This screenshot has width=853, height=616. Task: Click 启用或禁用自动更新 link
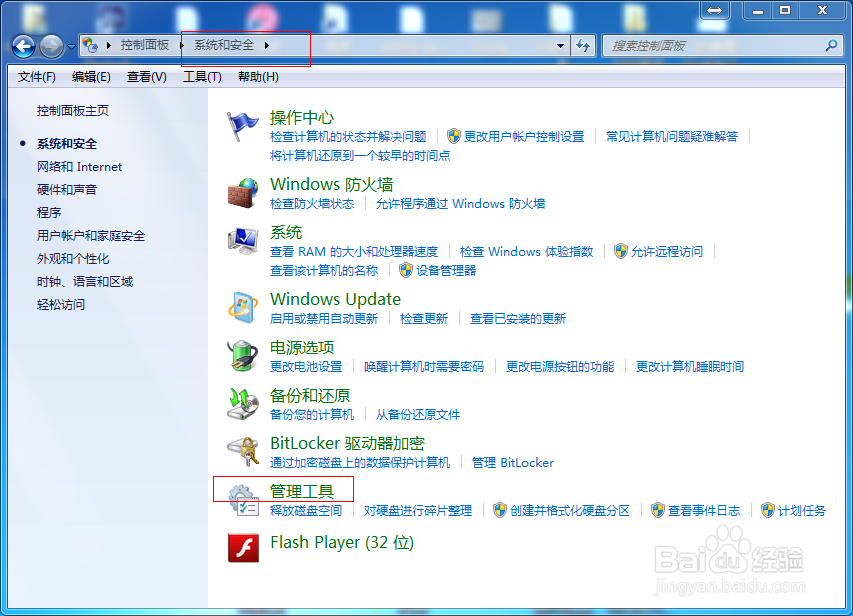point(324,318)
